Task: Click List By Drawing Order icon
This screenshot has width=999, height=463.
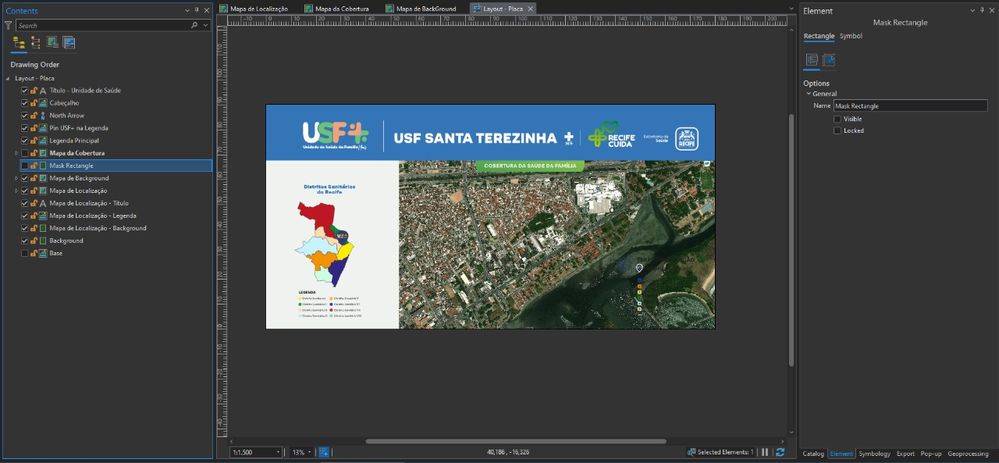Action: [x=19, y=43]
